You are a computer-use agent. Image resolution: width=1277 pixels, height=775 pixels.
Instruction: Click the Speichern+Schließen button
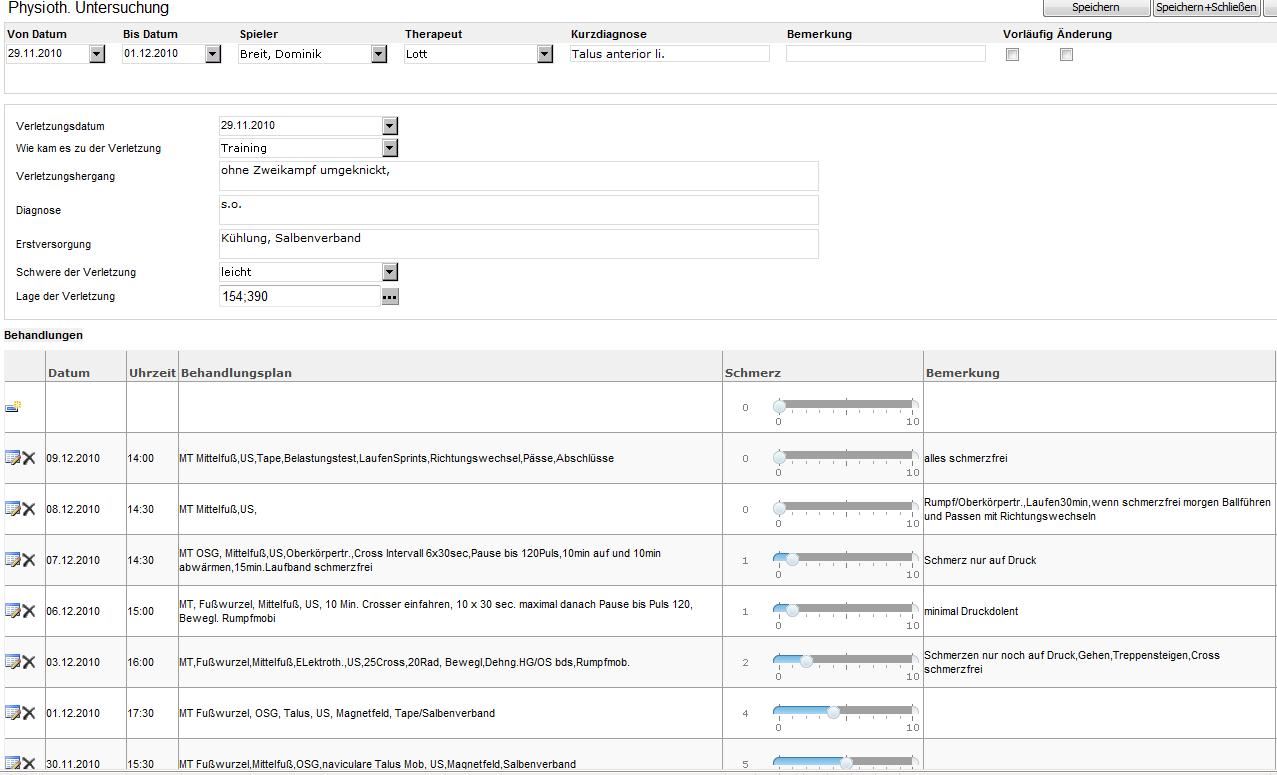pos(1206,8)
